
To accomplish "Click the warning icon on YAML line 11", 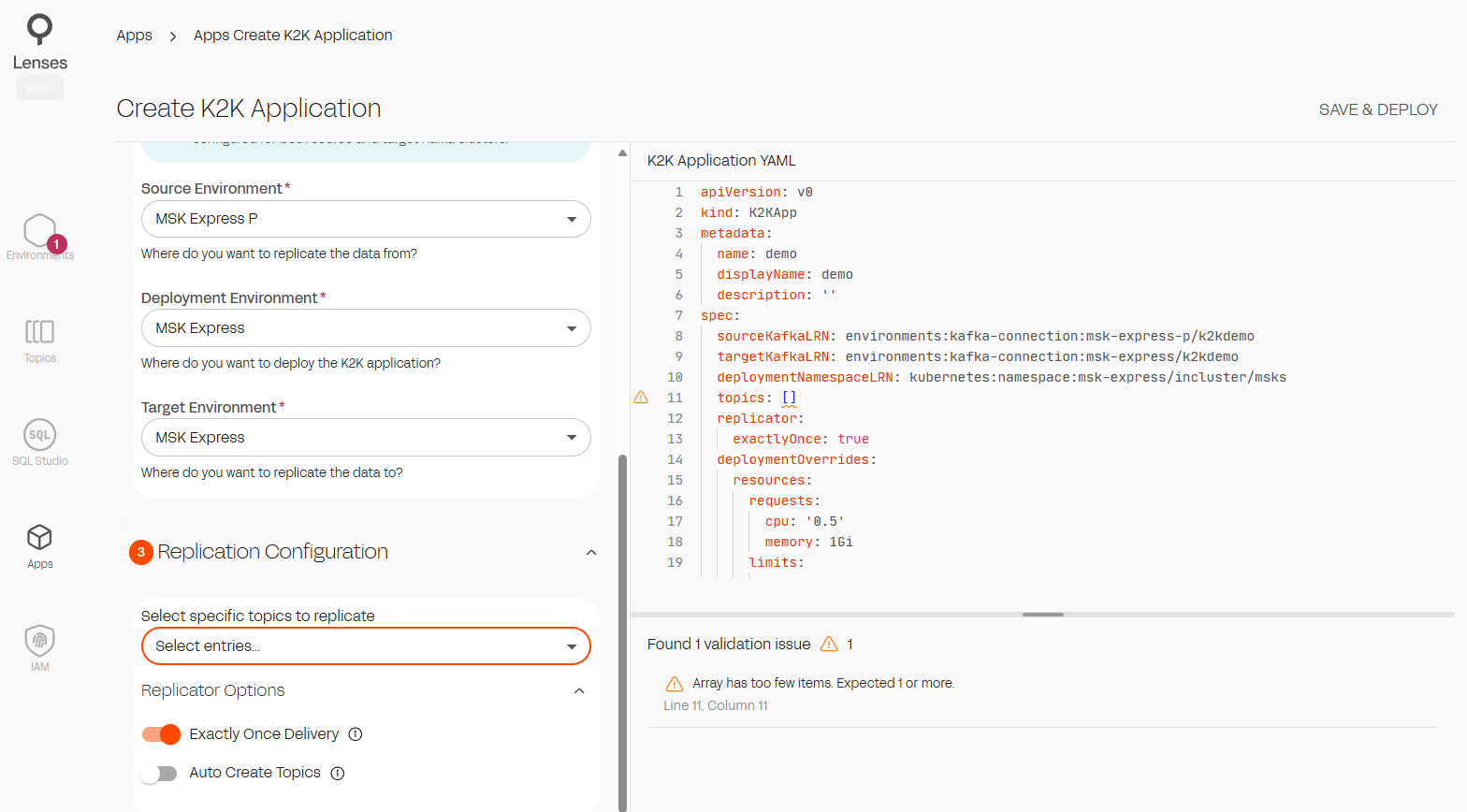I will coord(641,398).
